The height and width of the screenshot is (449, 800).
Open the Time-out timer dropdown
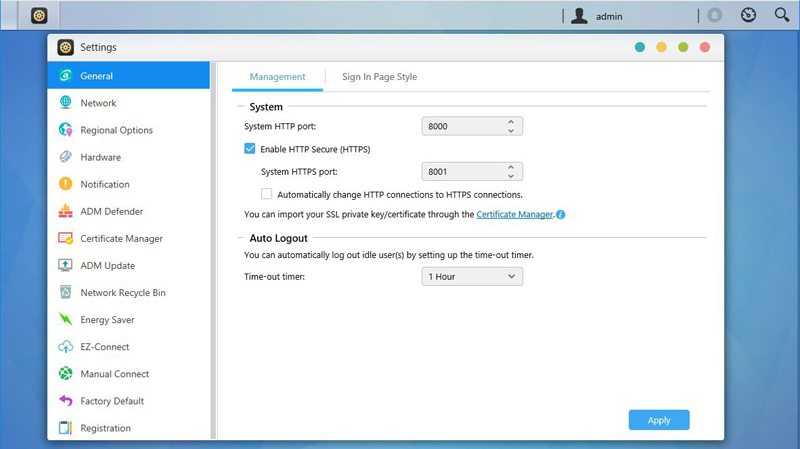(472, 277)
